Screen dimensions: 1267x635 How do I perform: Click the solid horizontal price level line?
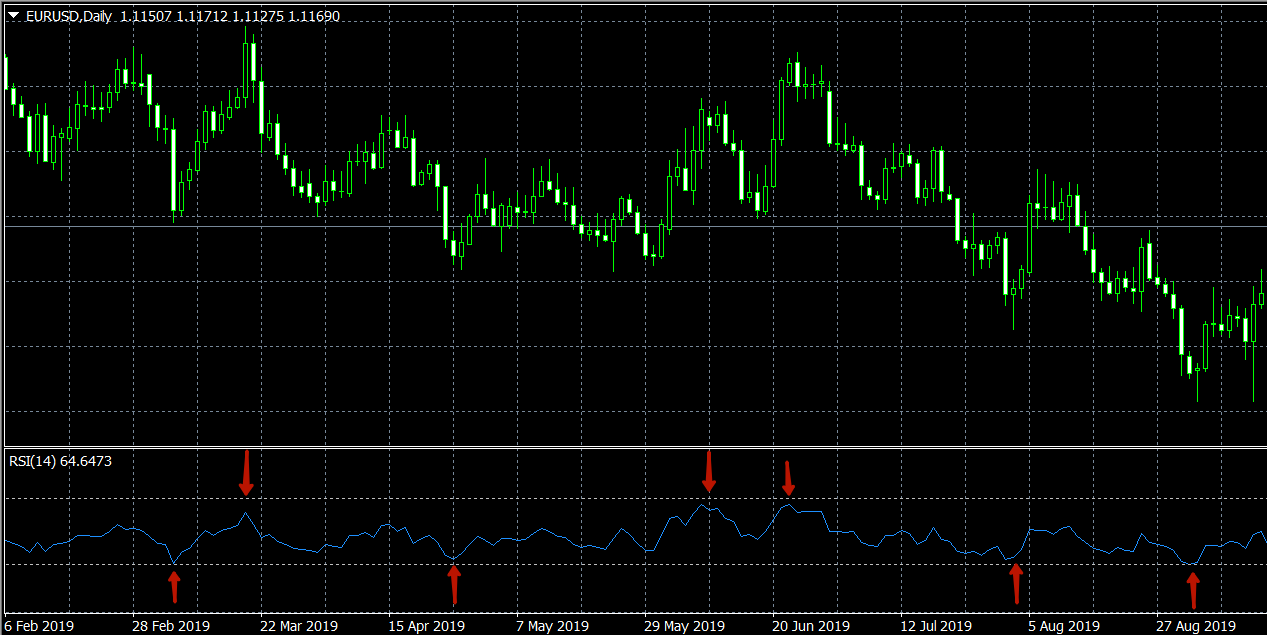pos(600,227)
